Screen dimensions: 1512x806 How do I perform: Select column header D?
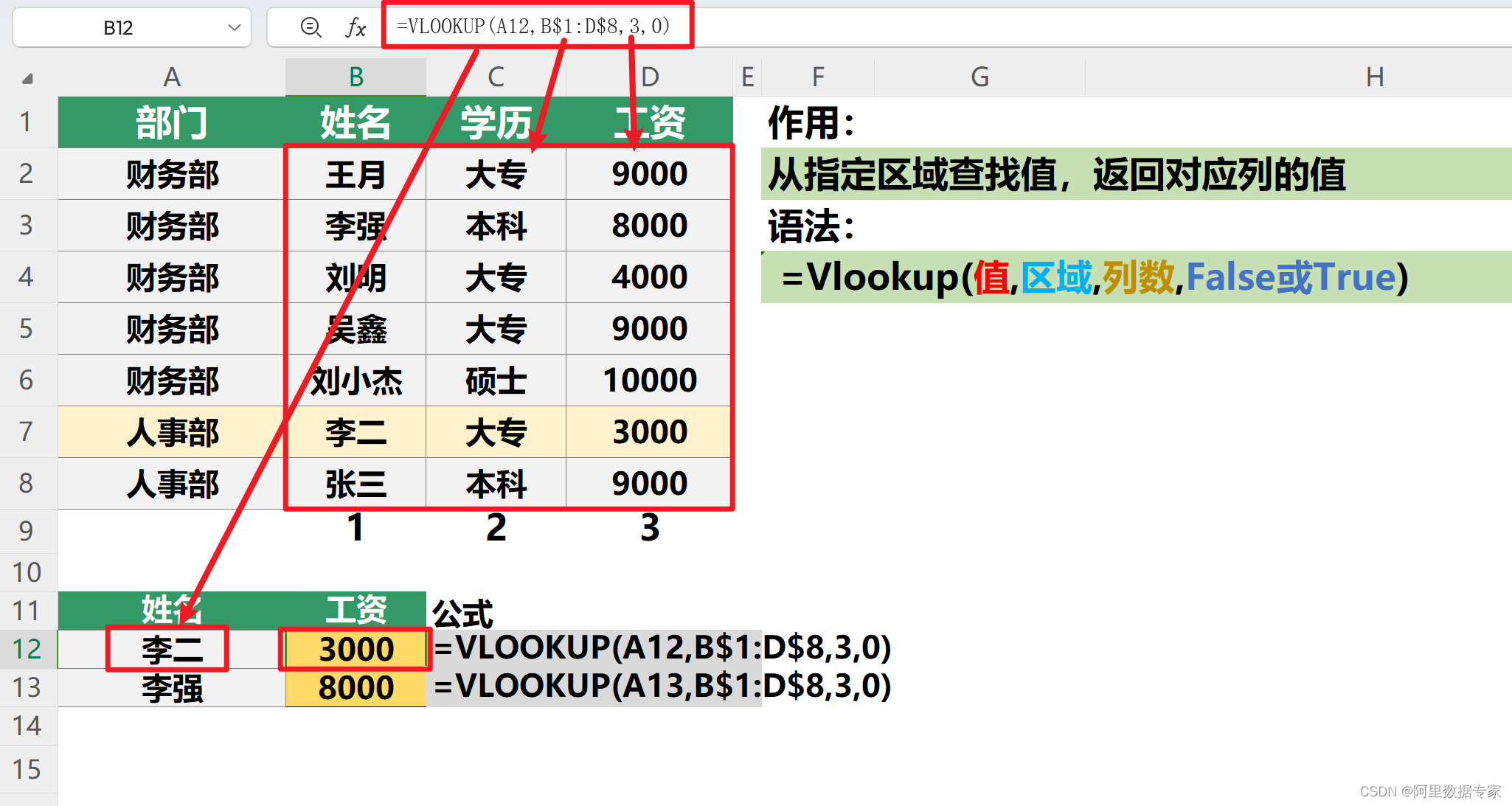tap(648, 76)
